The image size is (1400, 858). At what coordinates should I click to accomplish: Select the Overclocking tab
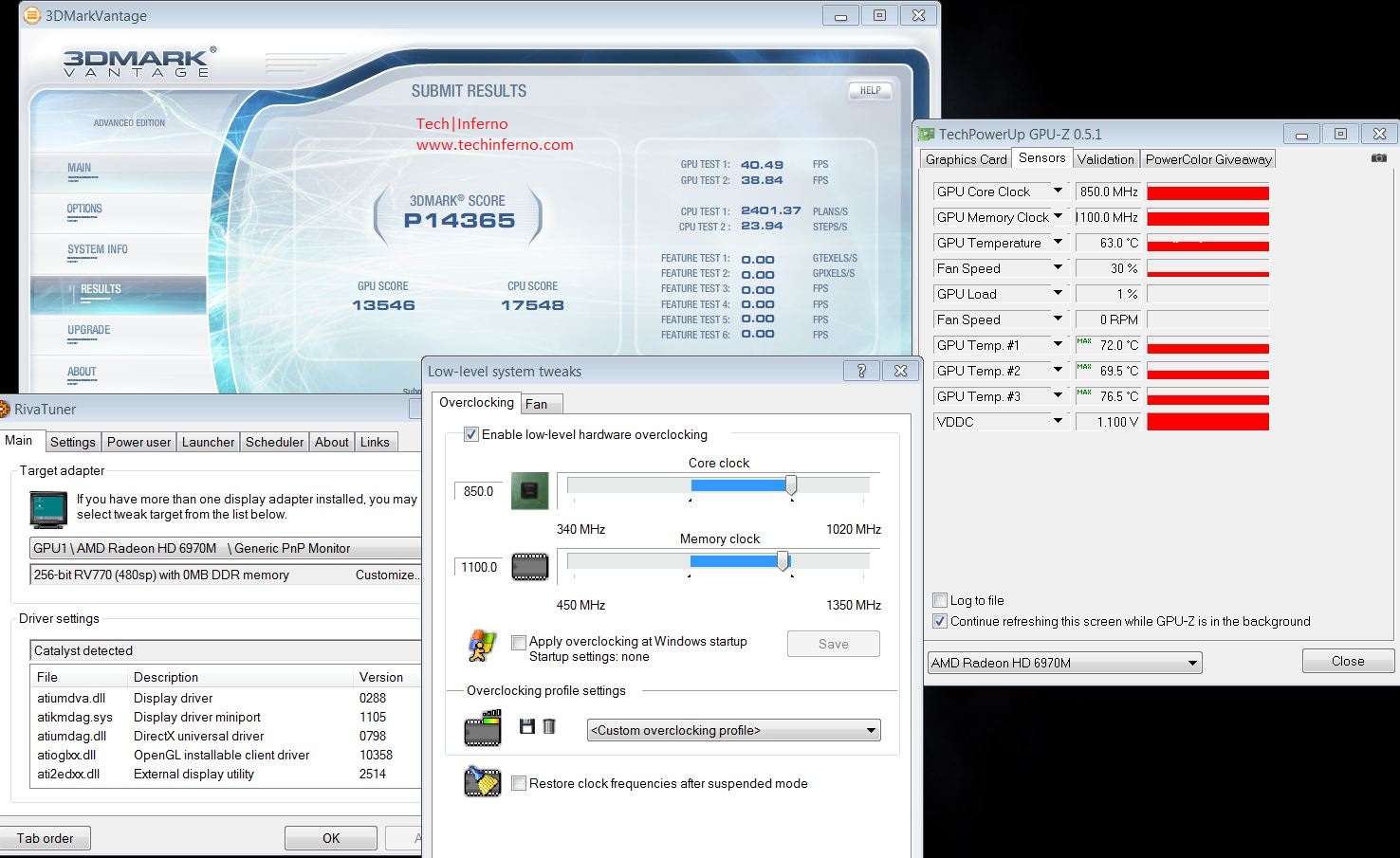476,403
